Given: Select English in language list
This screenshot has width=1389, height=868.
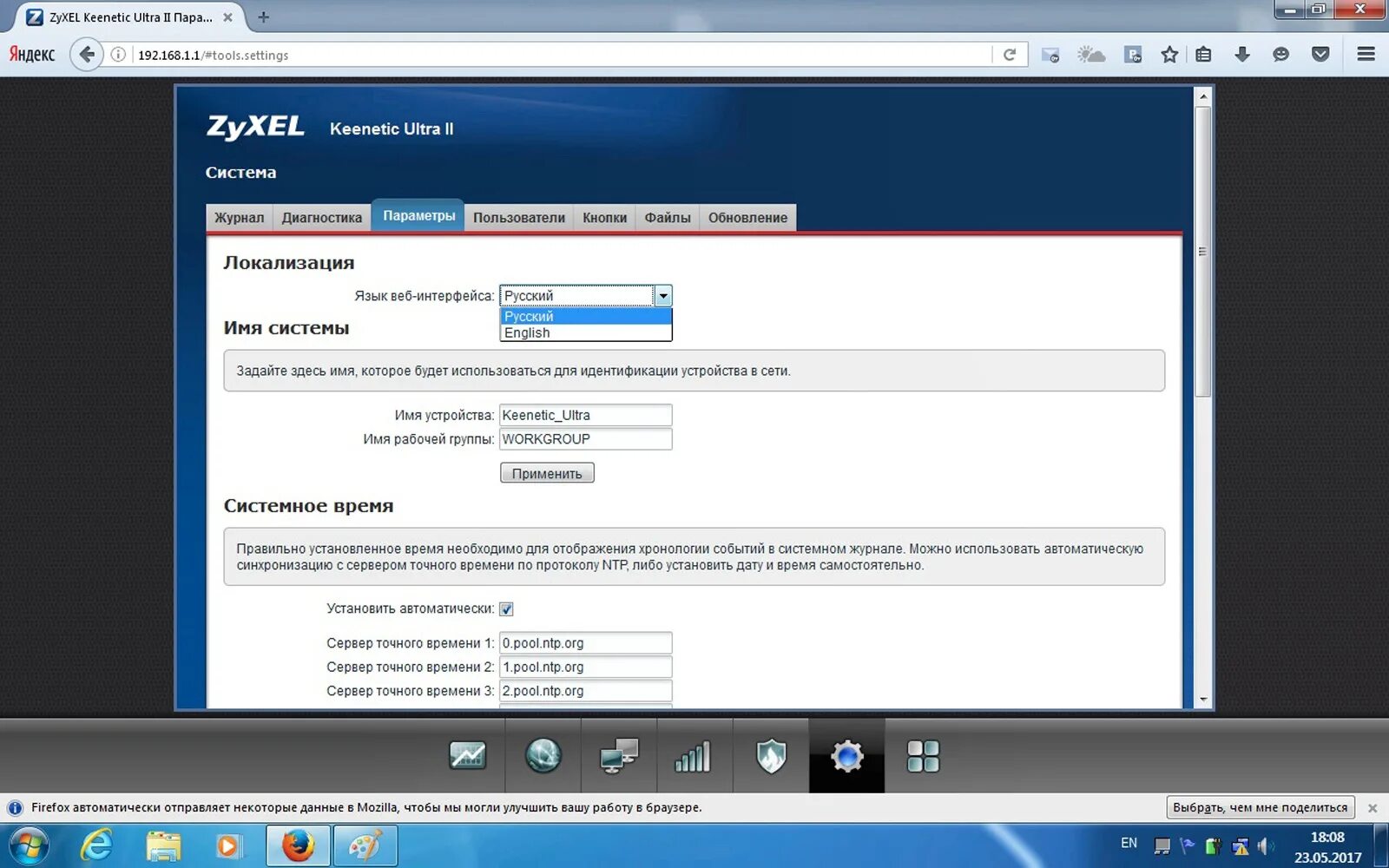Looking at the screenshot, I should 586,332.
